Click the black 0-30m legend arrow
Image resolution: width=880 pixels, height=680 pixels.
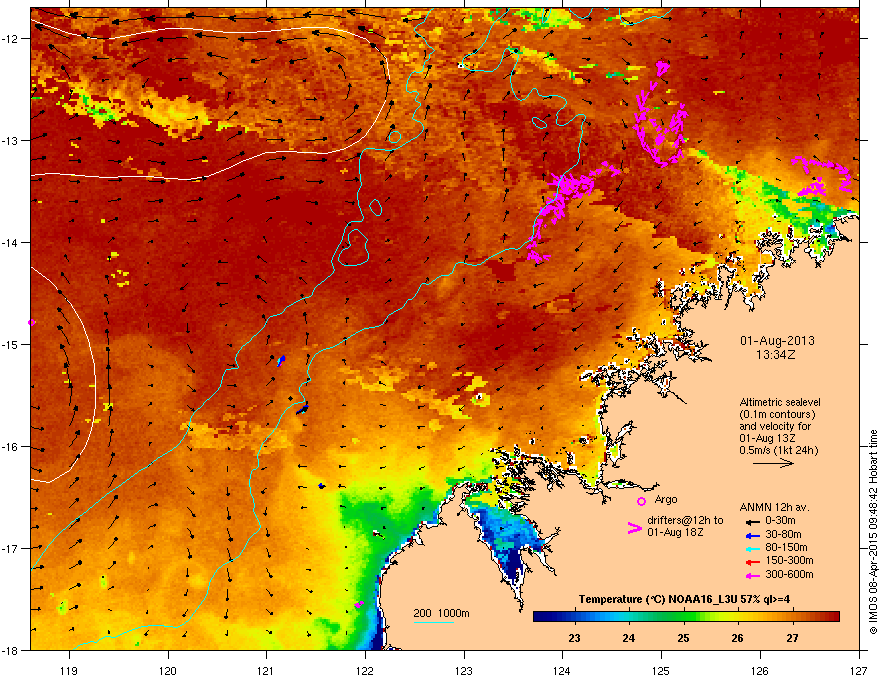click(x=752, y=522)
